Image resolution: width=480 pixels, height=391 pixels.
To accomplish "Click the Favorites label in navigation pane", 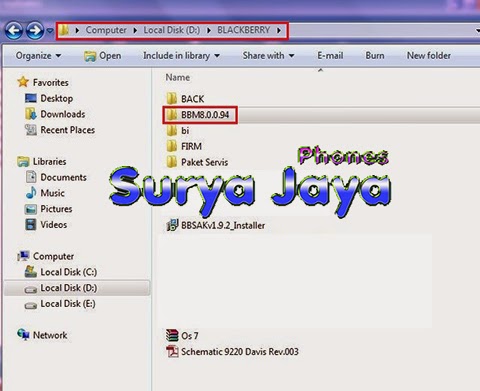I will (x=51, y=82).
